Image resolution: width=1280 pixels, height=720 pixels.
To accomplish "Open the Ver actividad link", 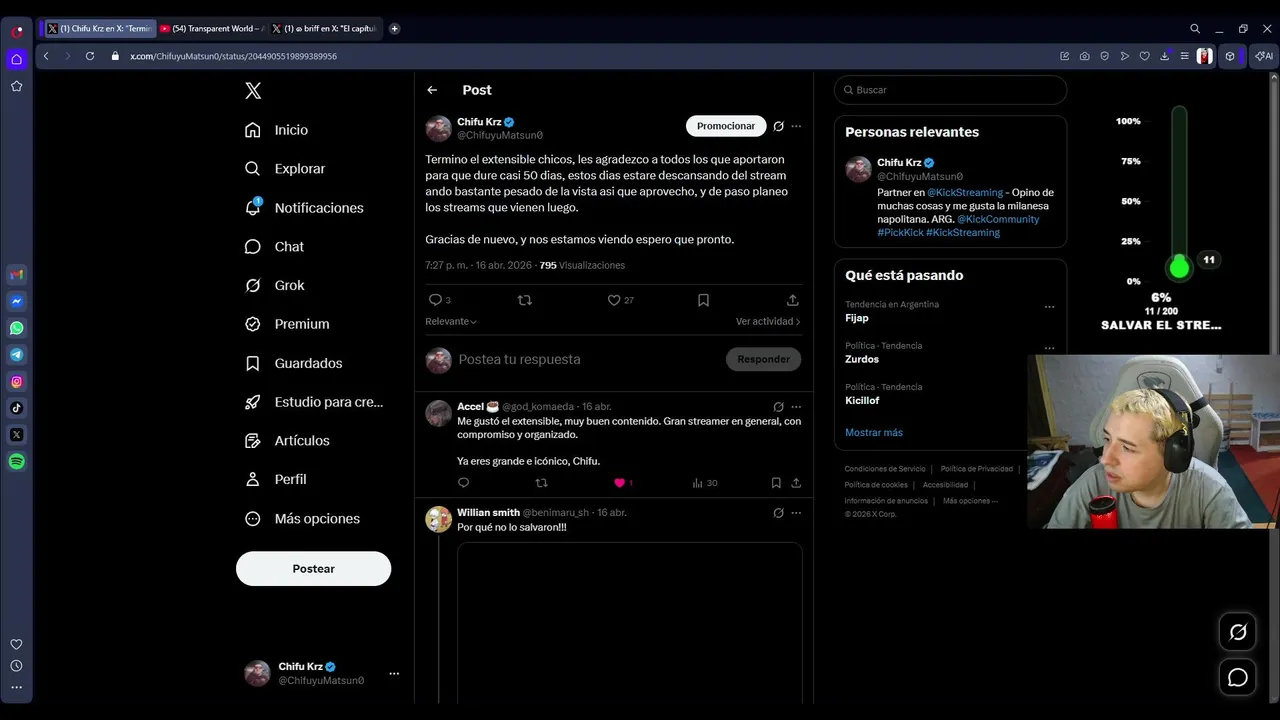I will click(768, 321).
